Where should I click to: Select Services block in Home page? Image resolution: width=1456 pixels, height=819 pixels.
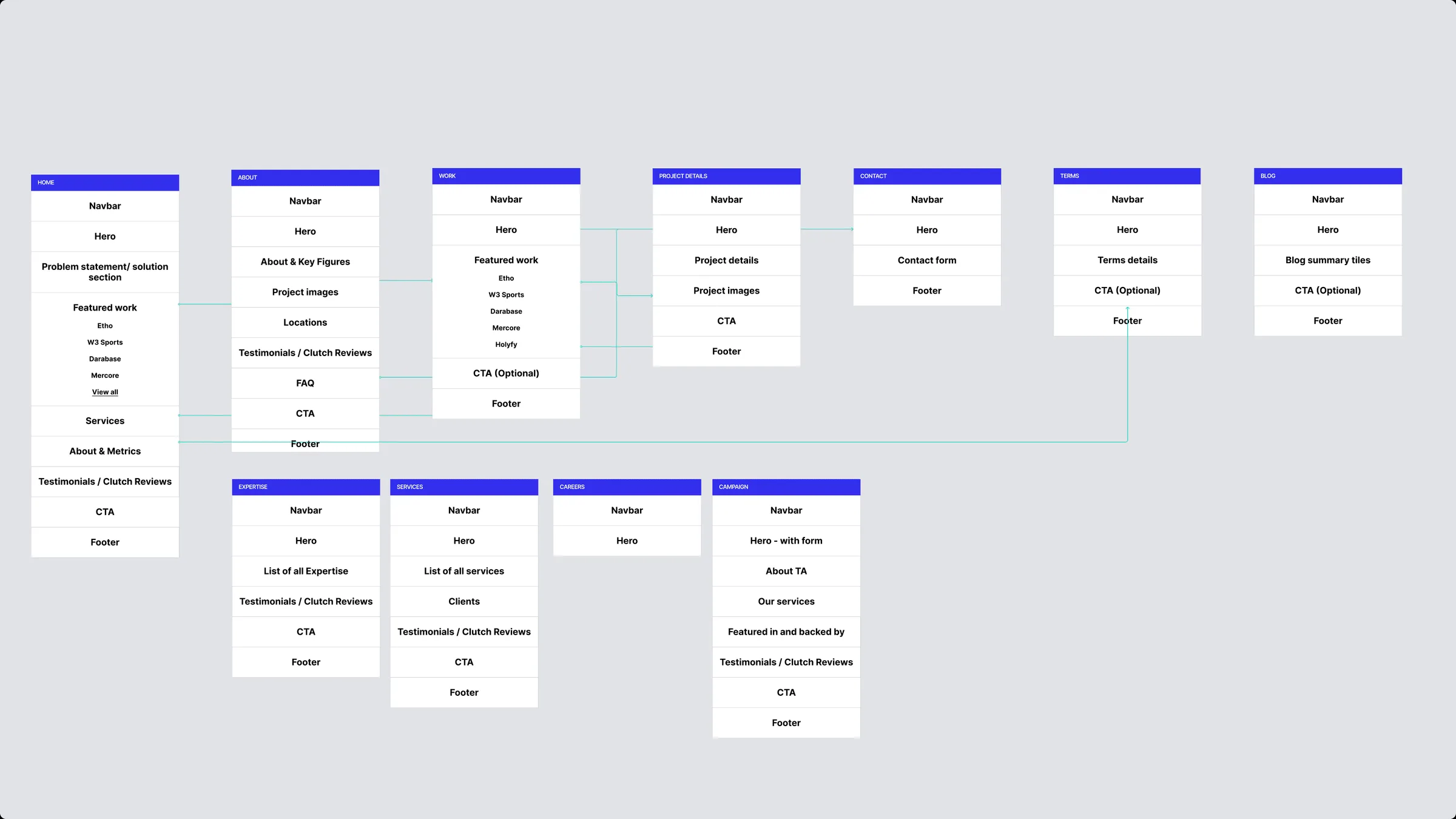pos(105,421)
